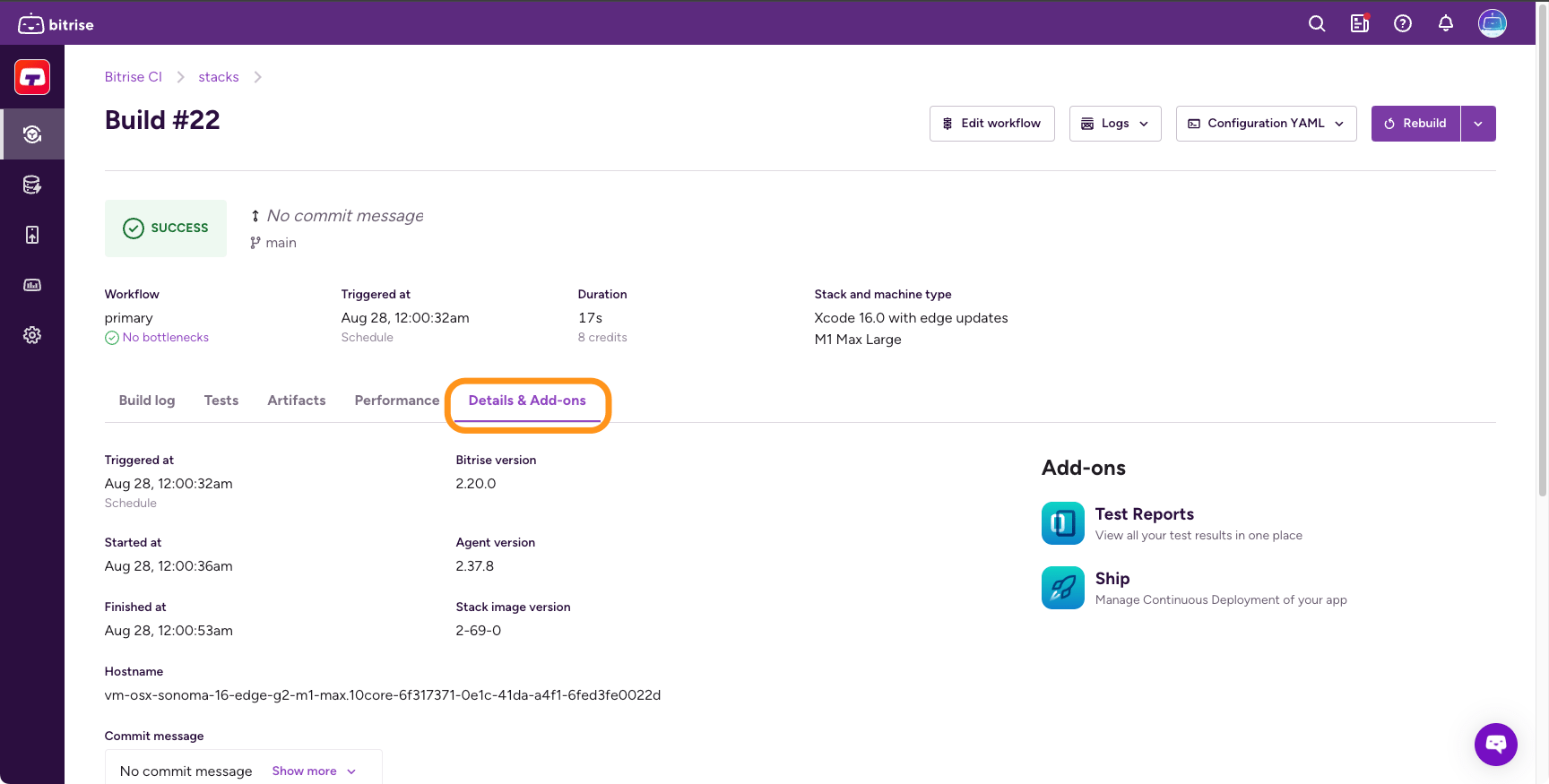Open the Configuration YAML dropdown
The image size is (1549, 784).
click(x=1265, y=124)
